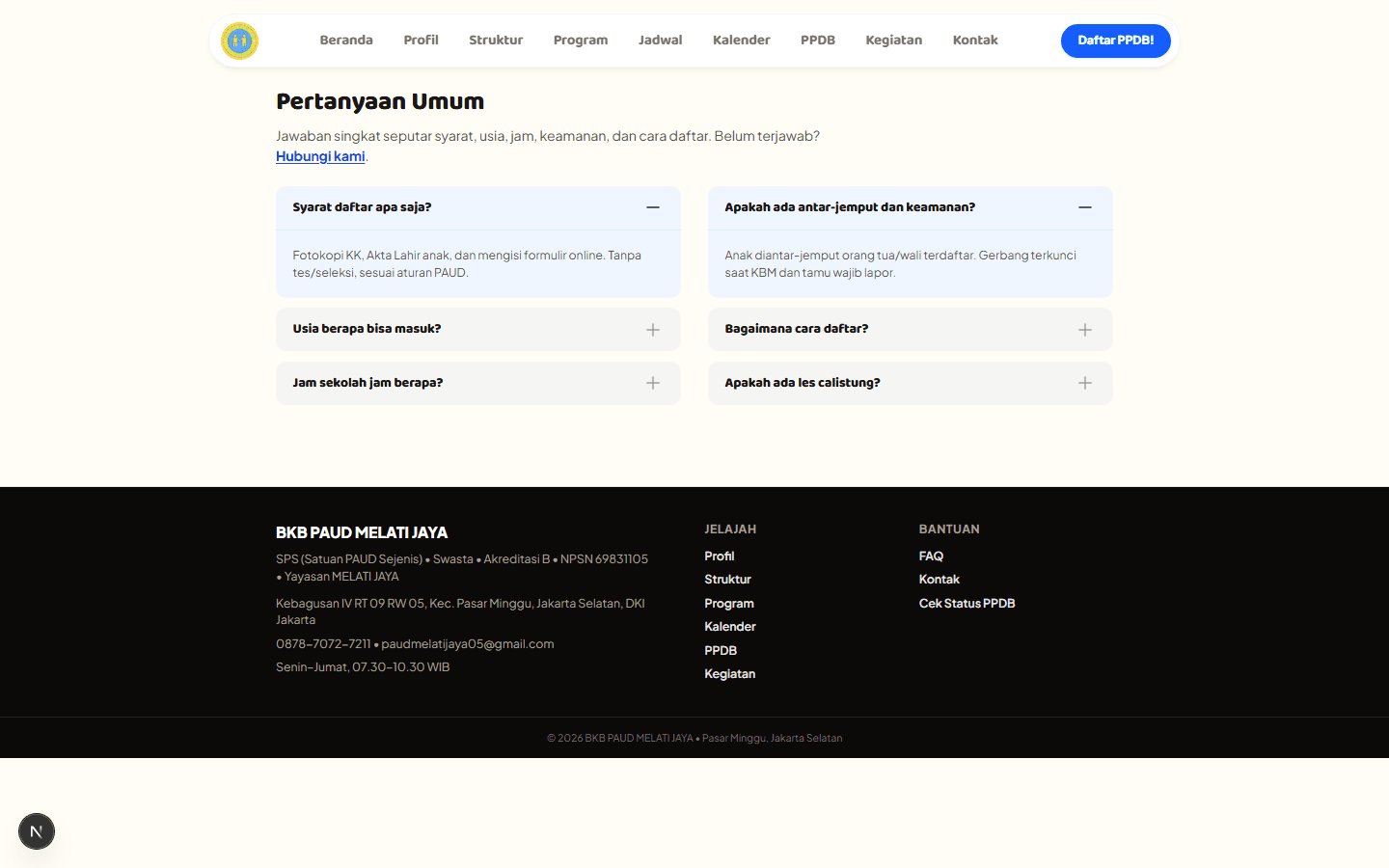Collapse the 'Apakah ada antar-jemput dan keamanan?' question
The height and width of the screenshot is (868, 1389).
coord(911,207)
